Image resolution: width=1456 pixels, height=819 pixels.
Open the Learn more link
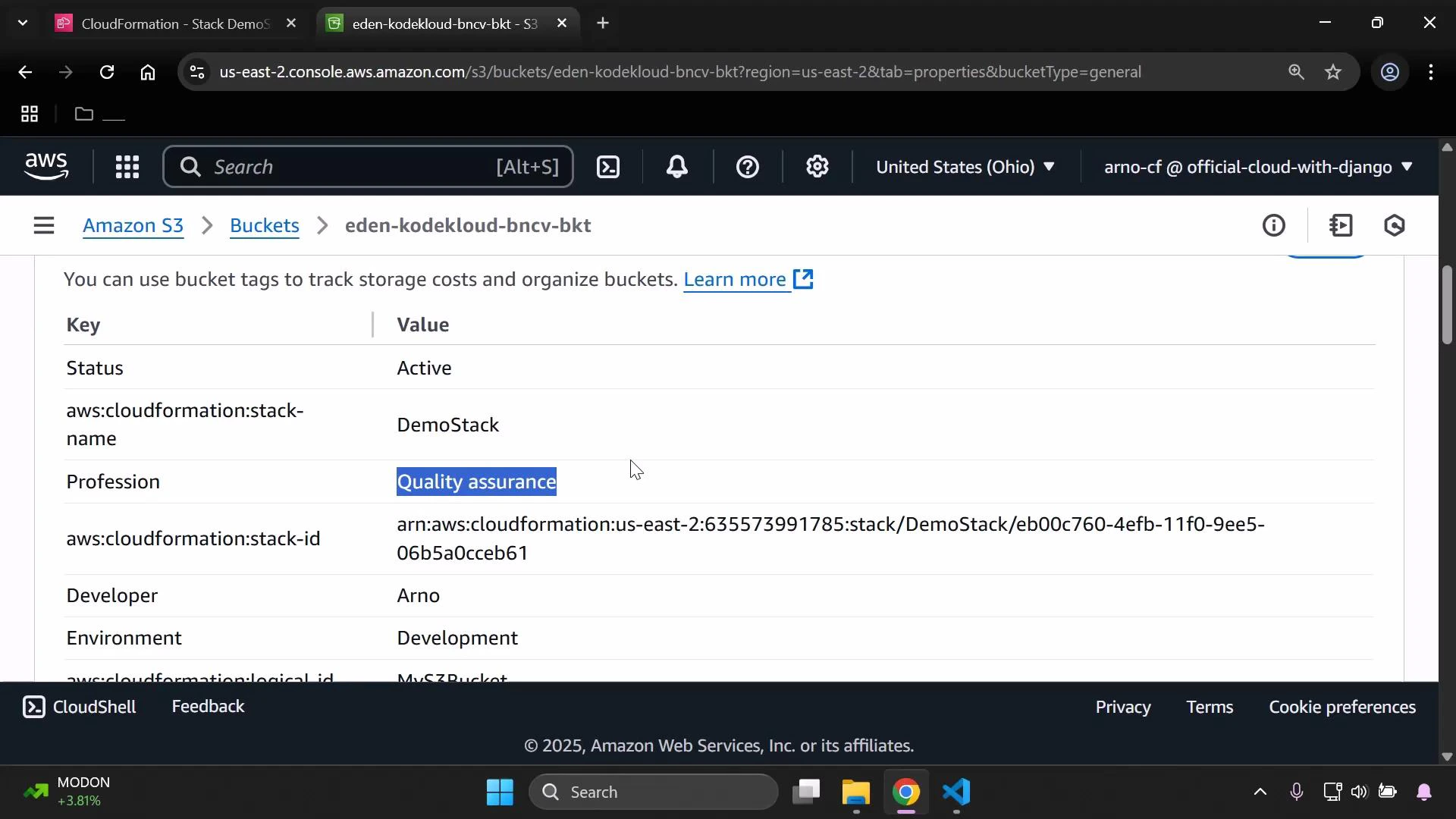[x=748, y=280]
